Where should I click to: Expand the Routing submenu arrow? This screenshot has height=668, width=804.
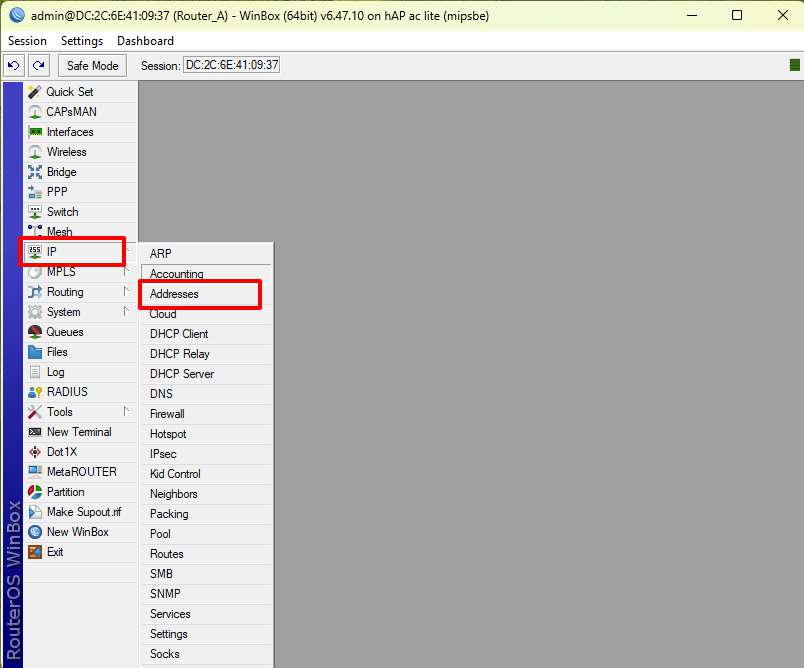pyautogui.click(x=126, y=291)
